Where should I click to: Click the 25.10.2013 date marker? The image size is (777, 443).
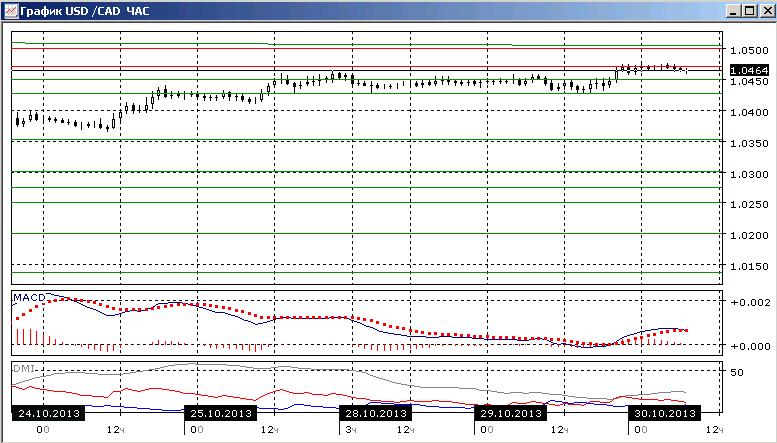point(221,413)
